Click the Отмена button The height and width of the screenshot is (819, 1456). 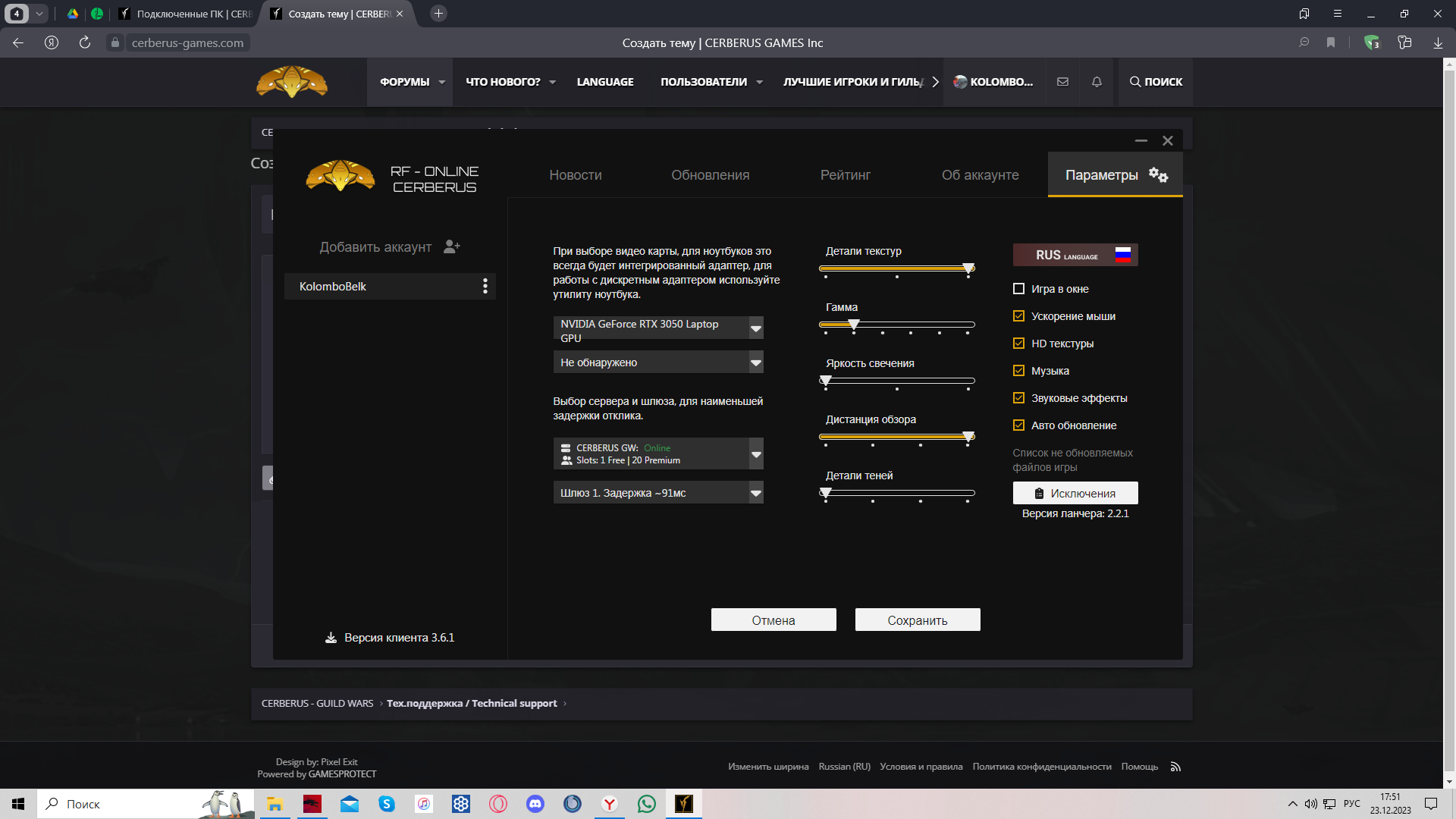pos(773,620)
